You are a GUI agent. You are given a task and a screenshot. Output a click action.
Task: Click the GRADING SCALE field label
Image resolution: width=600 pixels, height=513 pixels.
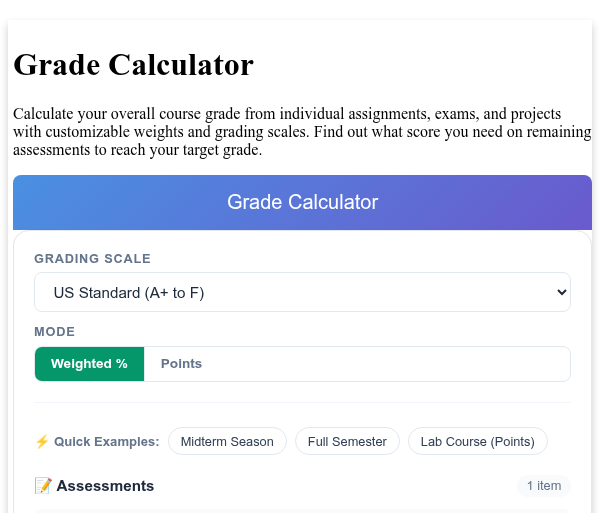click(93, 259)
